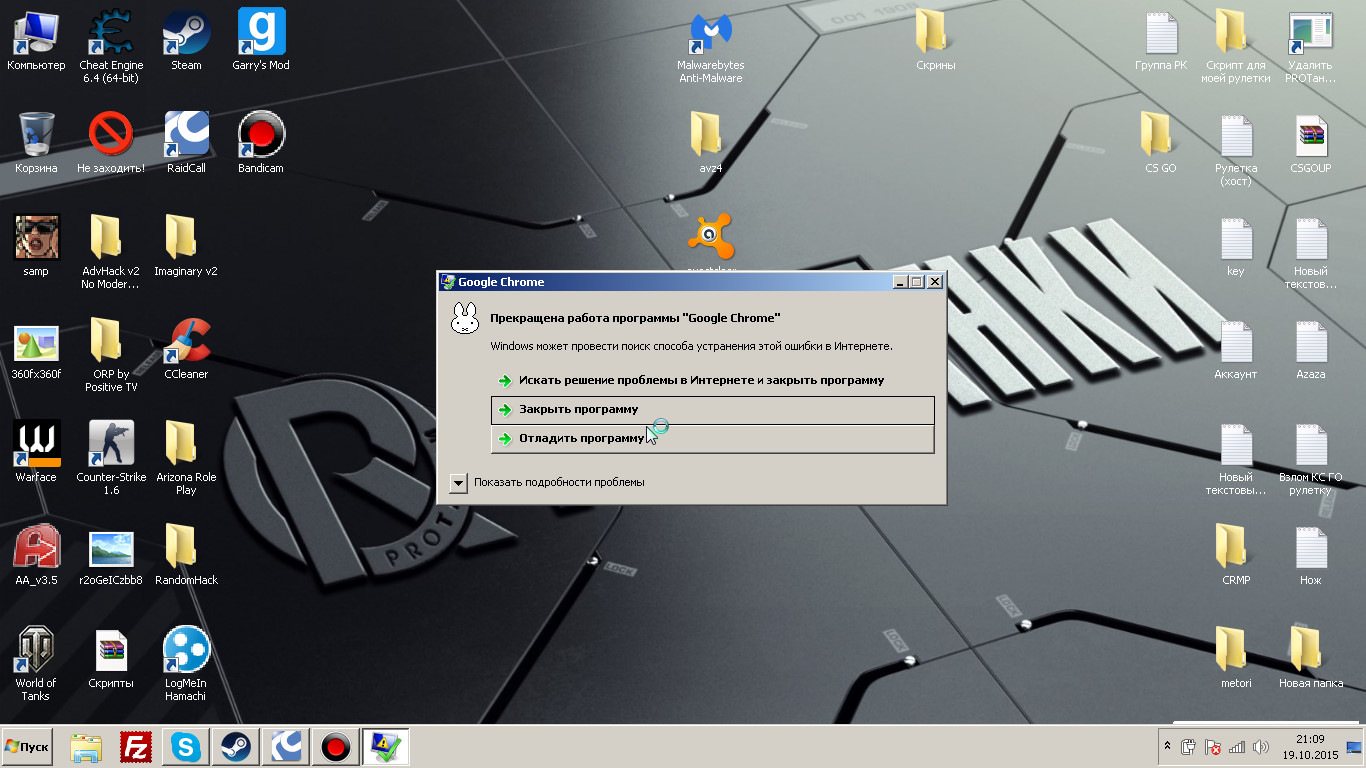Open Windows Explorer from the taskbar
The height and width of the screenshot is (768, 1366).
coord(87,747)
